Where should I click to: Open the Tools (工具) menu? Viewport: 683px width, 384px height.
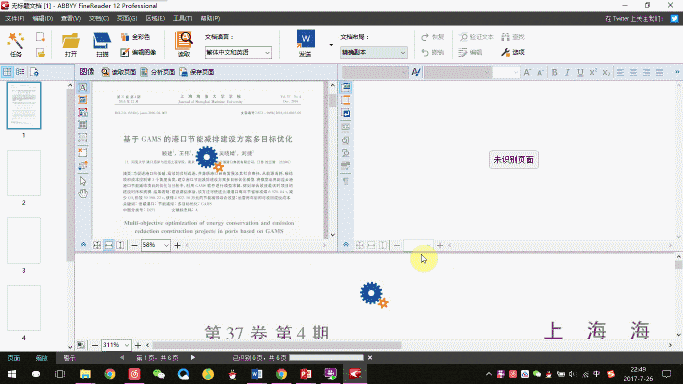click(183, 18)
